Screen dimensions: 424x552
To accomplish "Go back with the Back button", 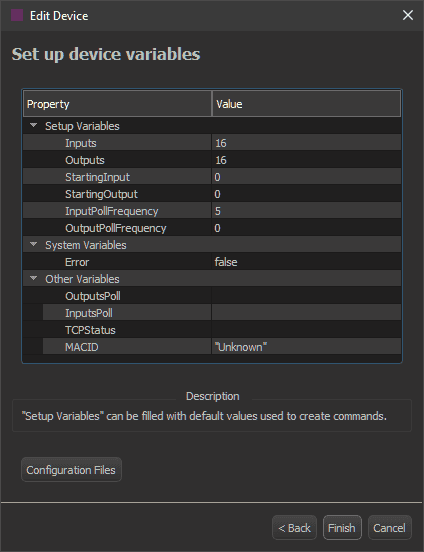I will tap(294, 527).
